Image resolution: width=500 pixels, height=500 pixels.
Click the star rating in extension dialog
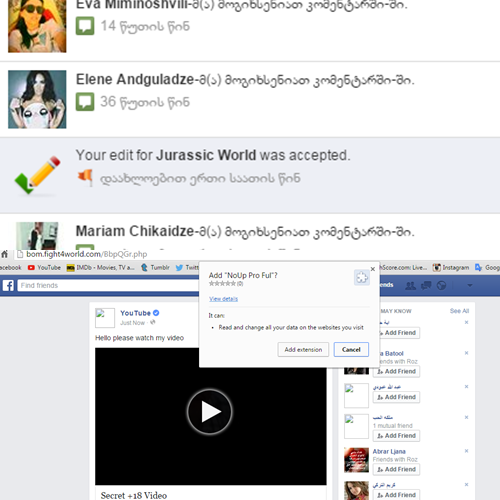pyautogui.click(x=222, y=284)
